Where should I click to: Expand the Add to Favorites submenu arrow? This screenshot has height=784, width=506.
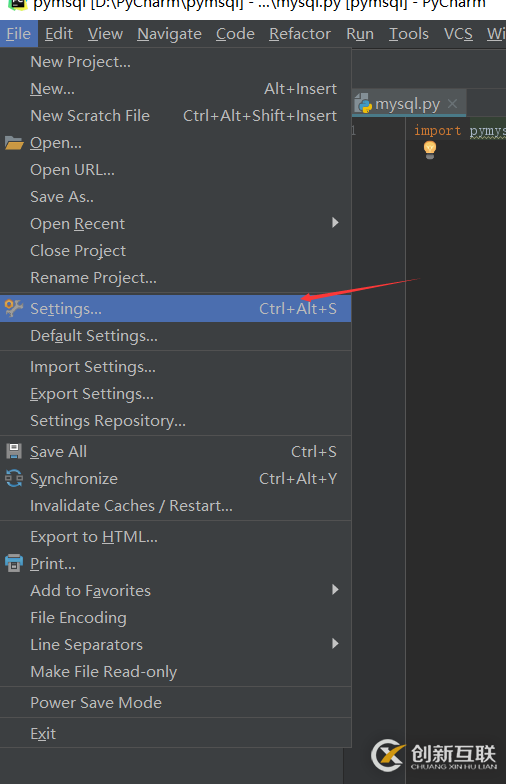[x=336, y=590]
